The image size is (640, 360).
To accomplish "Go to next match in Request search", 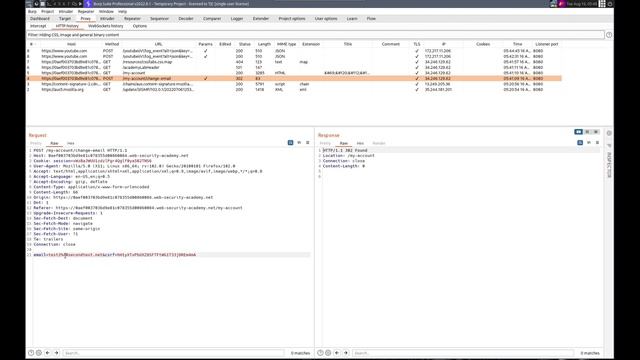I will 56,353.
